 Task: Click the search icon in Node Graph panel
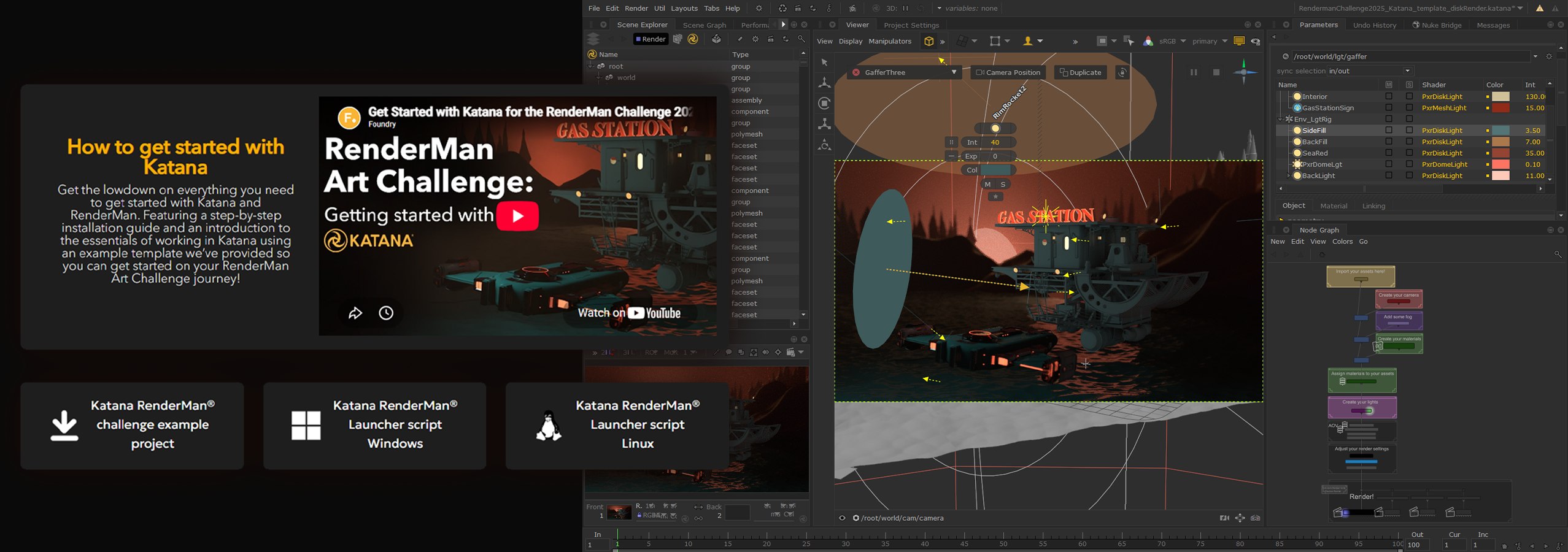(x=1558, y=254)
